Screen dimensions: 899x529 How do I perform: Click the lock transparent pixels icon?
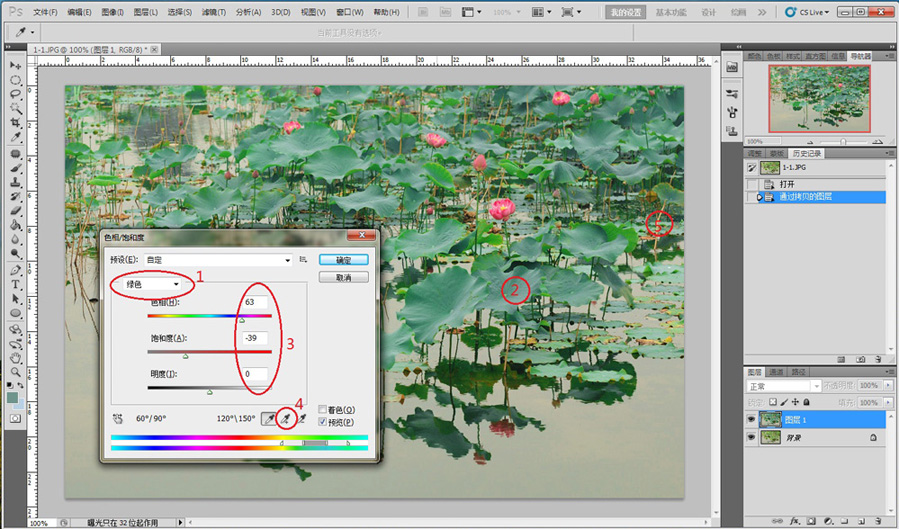pyautogui.click(x=773, y=402)
